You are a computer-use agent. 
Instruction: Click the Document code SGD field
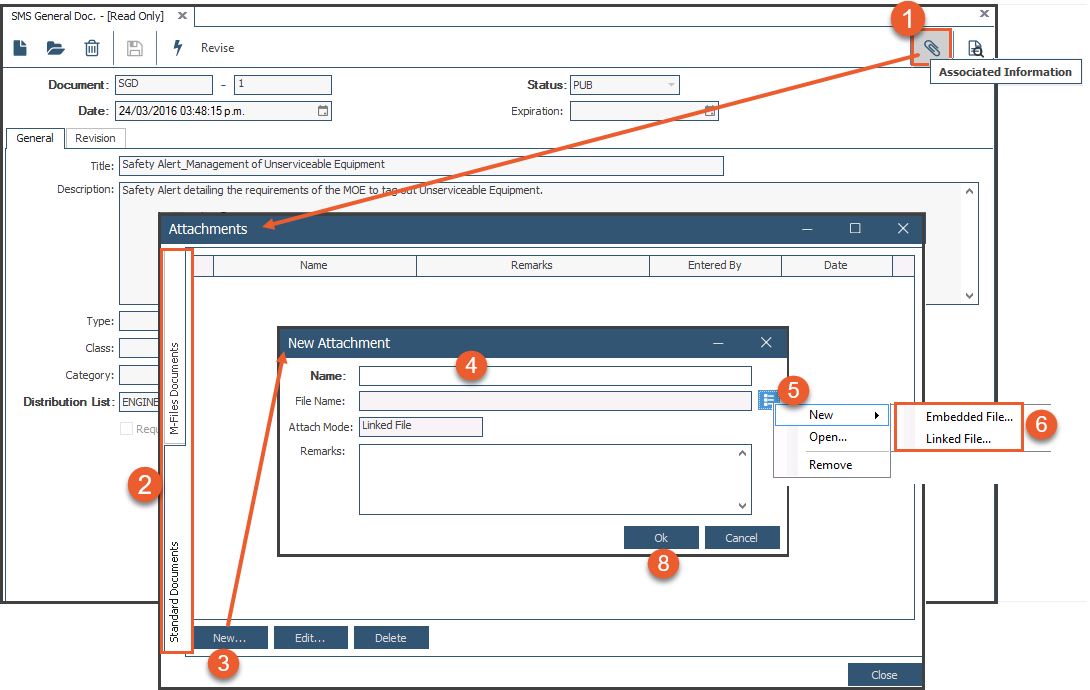[163, 85]
